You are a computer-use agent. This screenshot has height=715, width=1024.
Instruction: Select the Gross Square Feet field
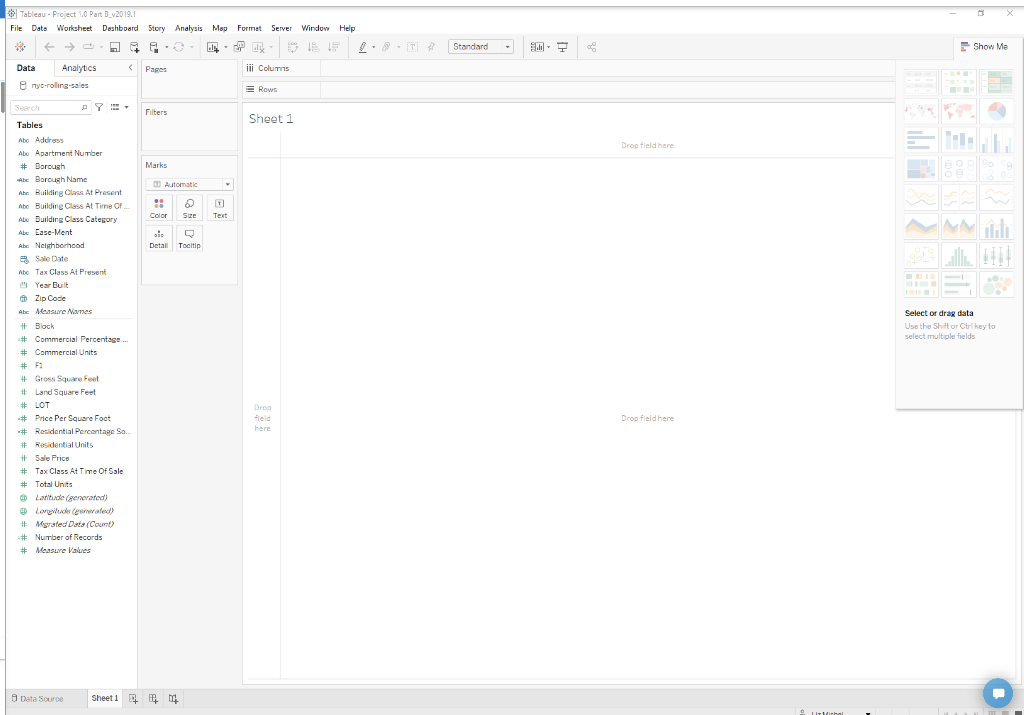(67, 379)
